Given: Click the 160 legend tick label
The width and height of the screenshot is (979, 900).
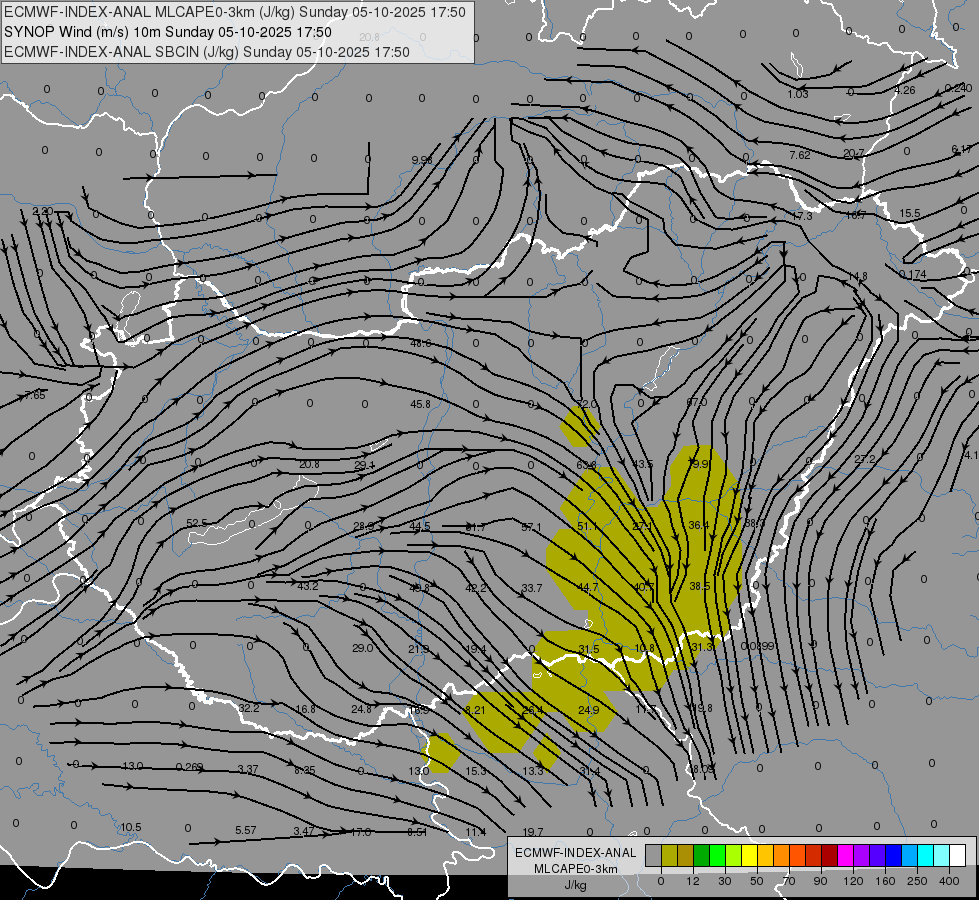Looking at the screenshot, I should coord(885,881).
